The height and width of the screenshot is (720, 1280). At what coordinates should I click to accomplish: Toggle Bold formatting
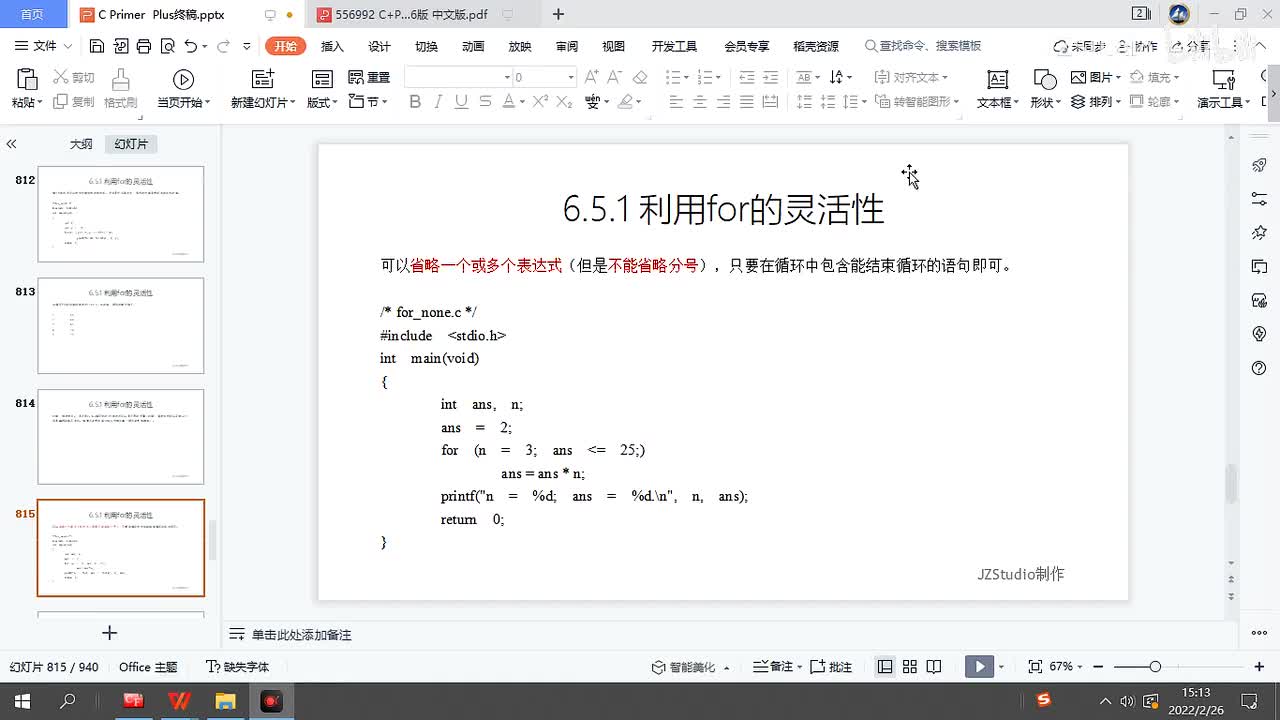point(415,101)
